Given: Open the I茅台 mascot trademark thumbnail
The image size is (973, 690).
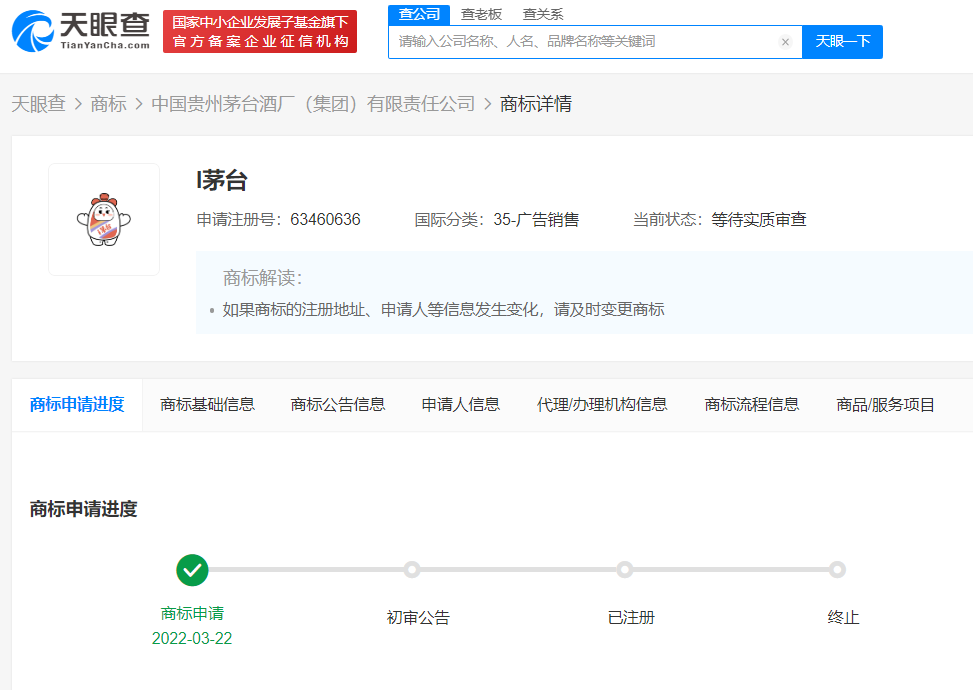Looking at the screenshot, I should tap(104, 220).
